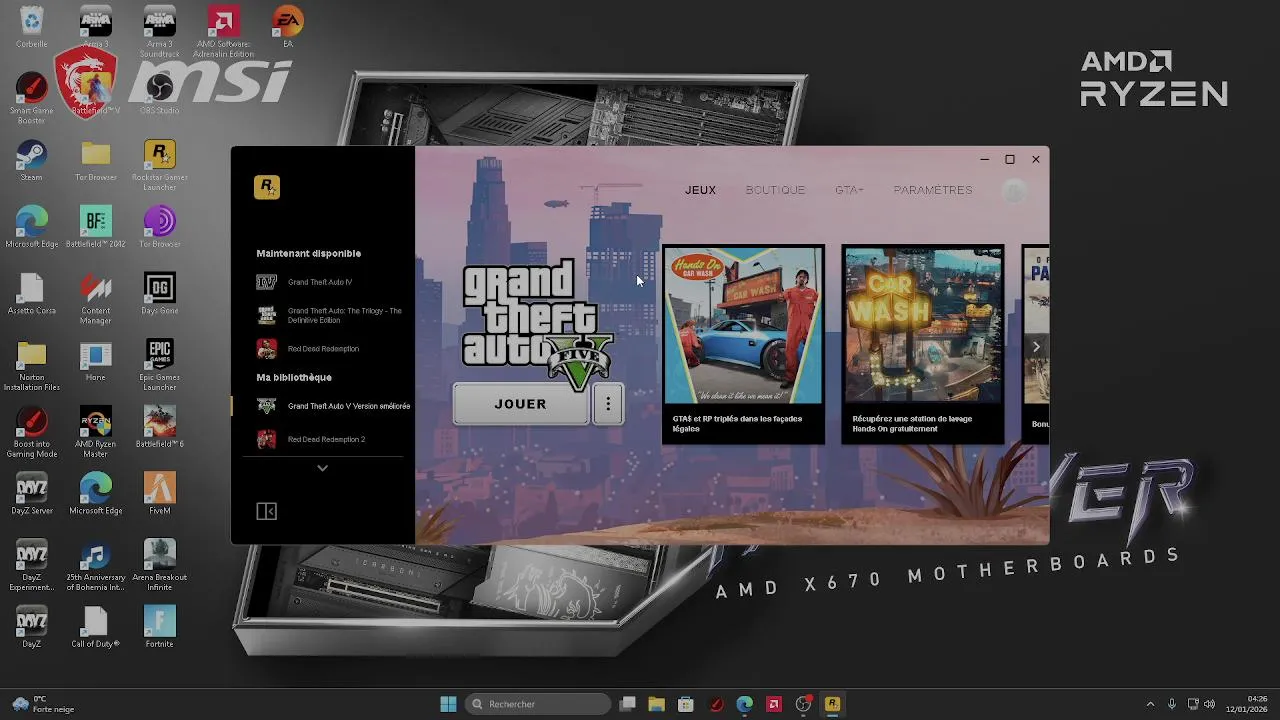Select the Steam desktop icon
Viewport: 1280px width, 720px height.
pos(32,160)
